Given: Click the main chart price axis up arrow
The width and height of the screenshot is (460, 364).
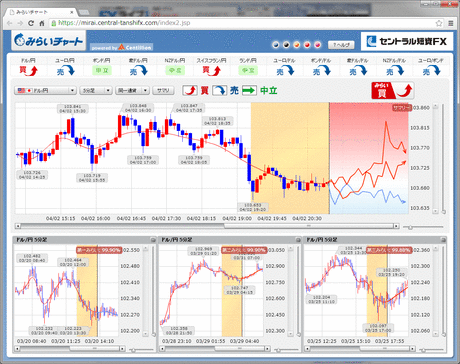Looking at the screenshot, I should 435,107.
